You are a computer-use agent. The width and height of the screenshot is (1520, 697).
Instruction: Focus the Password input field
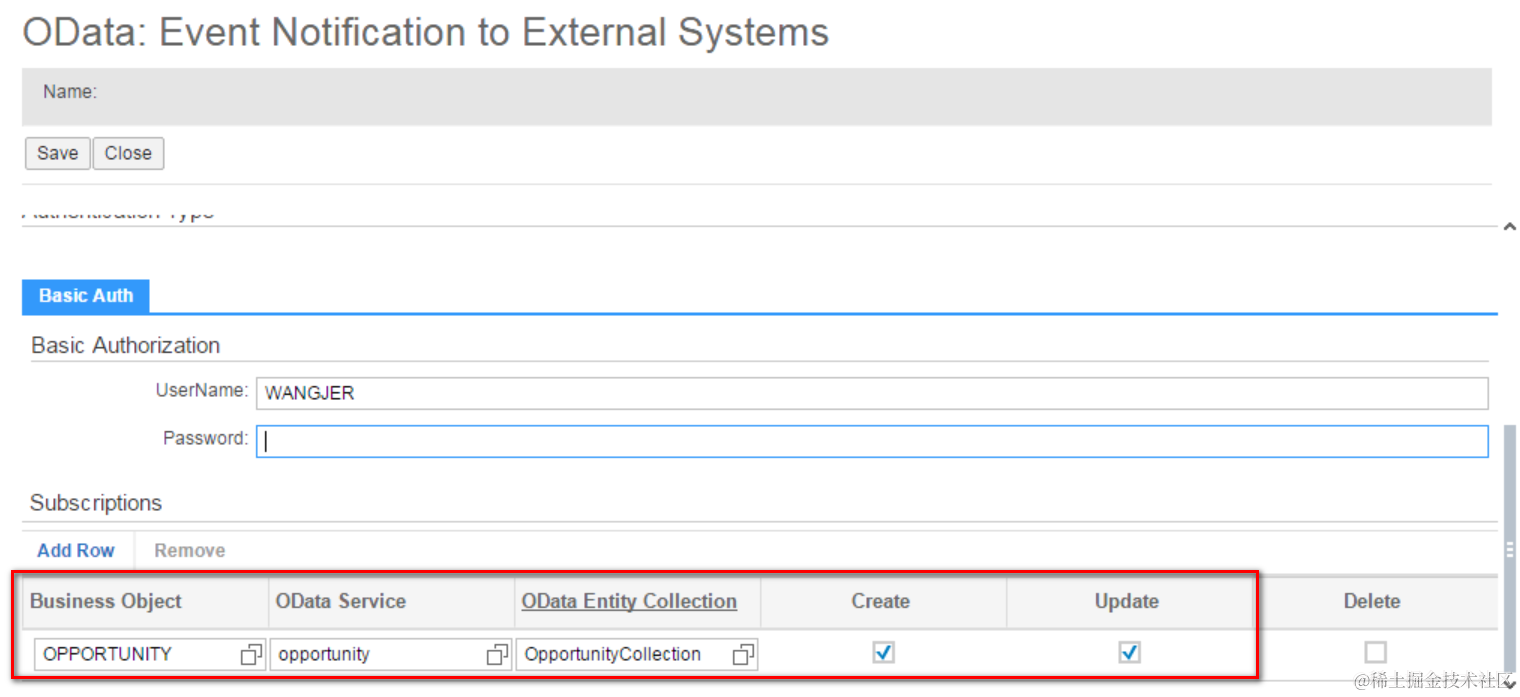(872, 441)
